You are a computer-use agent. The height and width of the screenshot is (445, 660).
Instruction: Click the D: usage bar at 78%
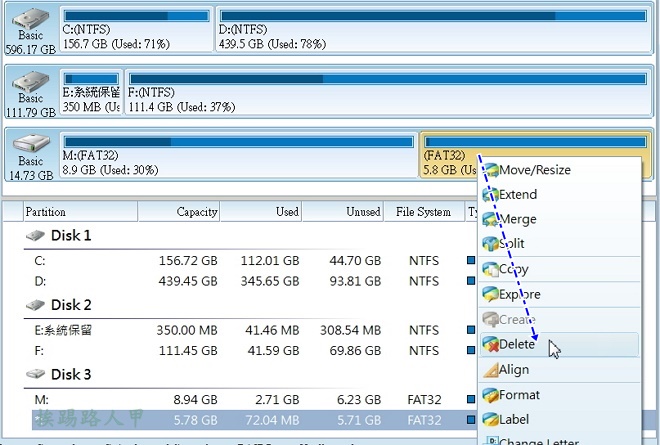click(434, 16)
